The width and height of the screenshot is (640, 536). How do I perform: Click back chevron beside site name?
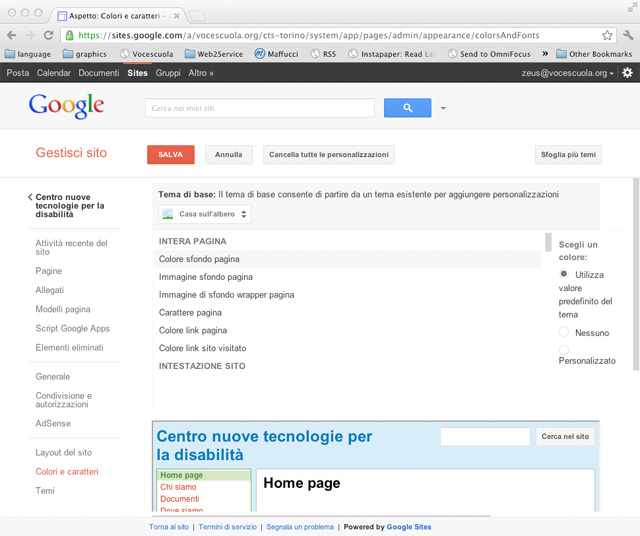point(30,198)
